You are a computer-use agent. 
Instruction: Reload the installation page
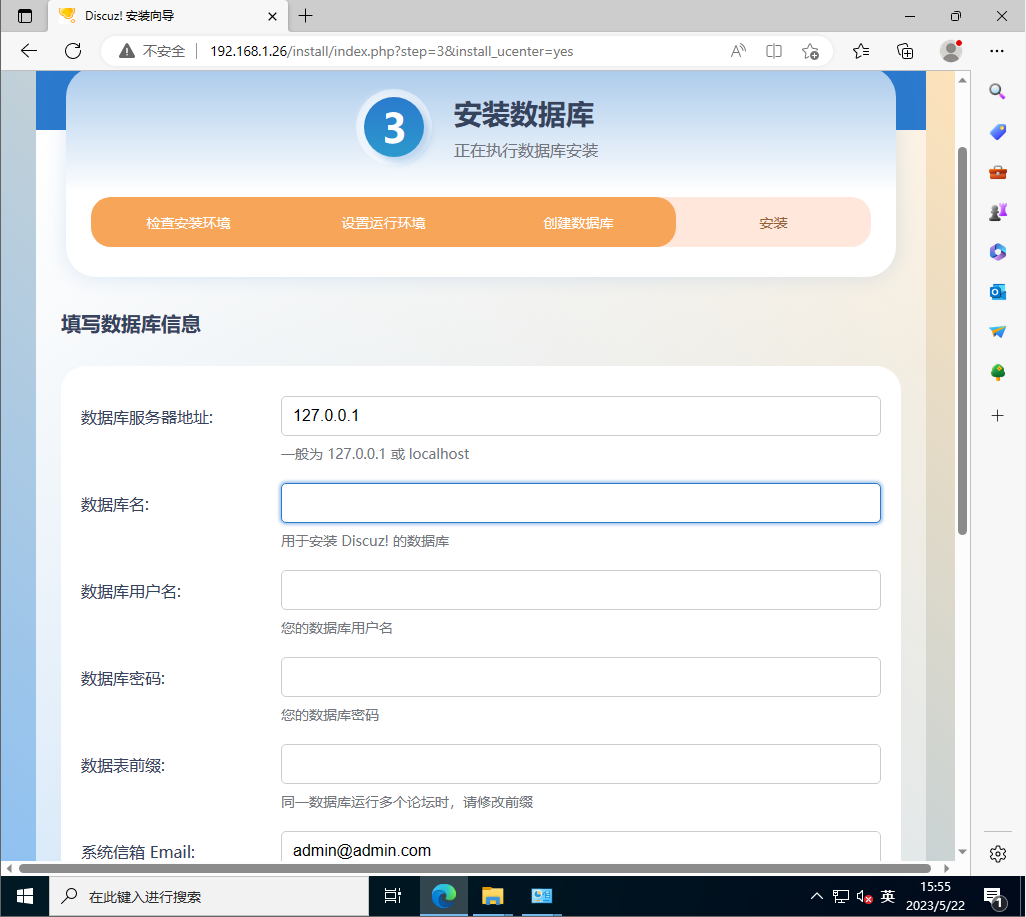tap(72, 51)
